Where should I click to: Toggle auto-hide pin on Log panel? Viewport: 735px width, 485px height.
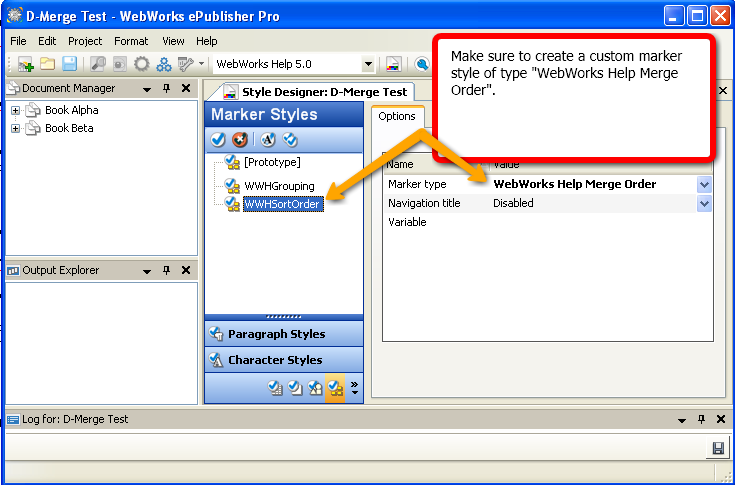[x=699, y=420]
